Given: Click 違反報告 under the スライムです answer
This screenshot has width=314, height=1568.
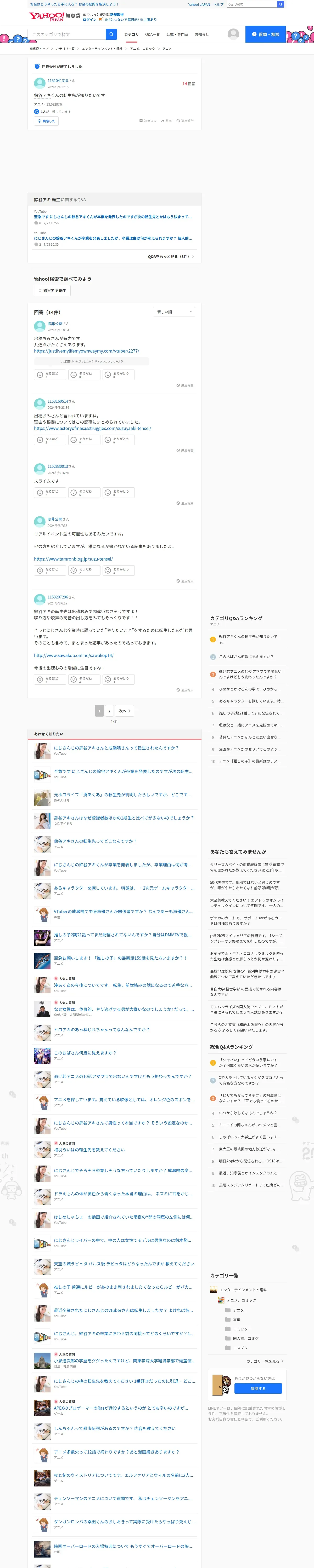Looking at the screenshot, I should coord(185,503).
